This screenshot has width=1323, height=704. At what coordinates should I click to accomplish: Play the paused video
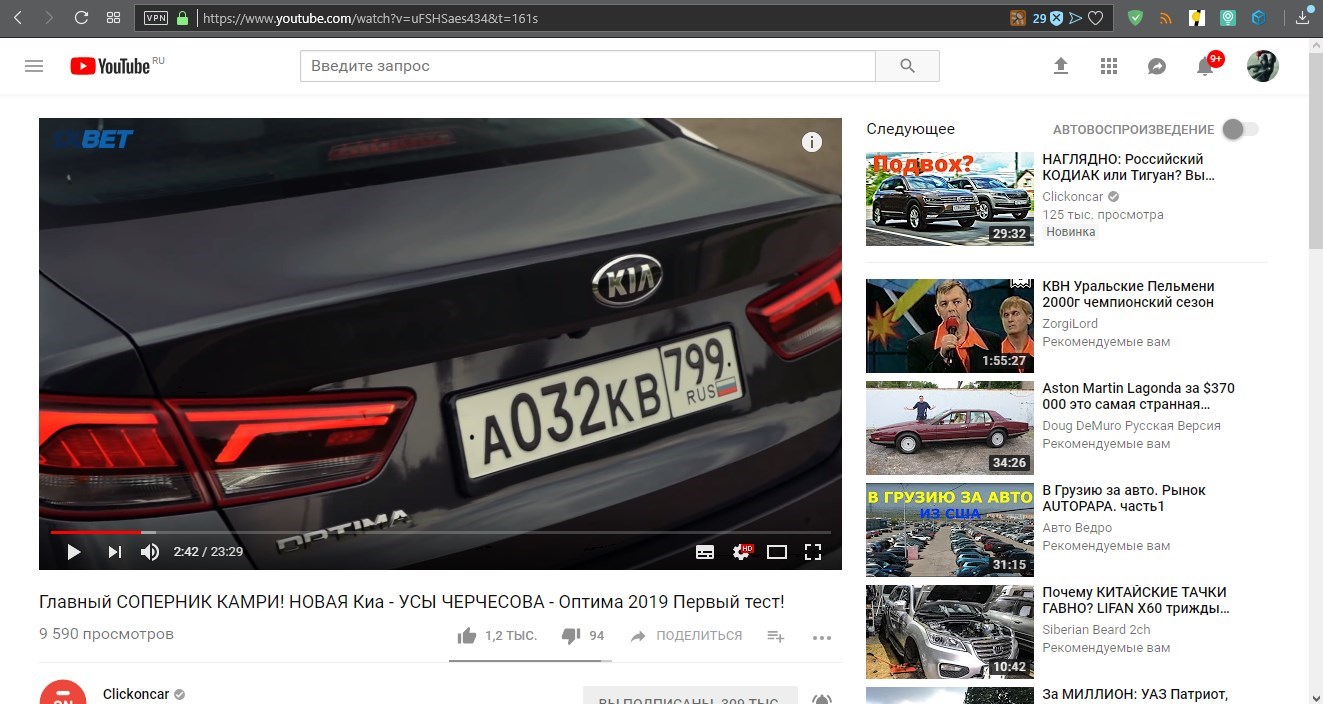click(74, 552)
